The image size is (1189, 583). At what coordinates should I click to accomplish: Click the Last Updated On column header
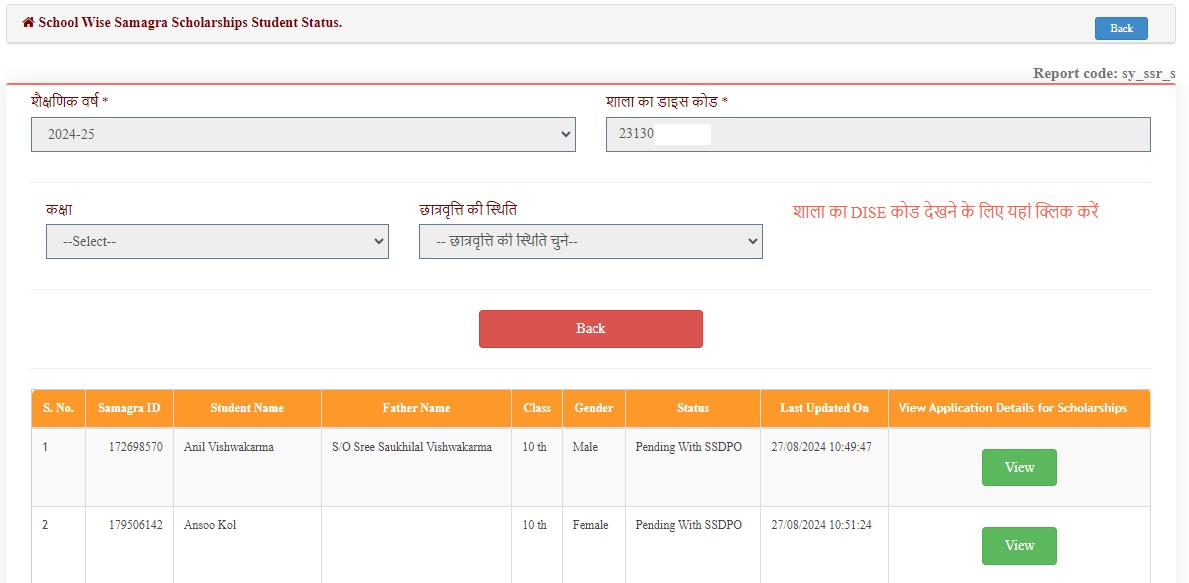click(824, 408)
